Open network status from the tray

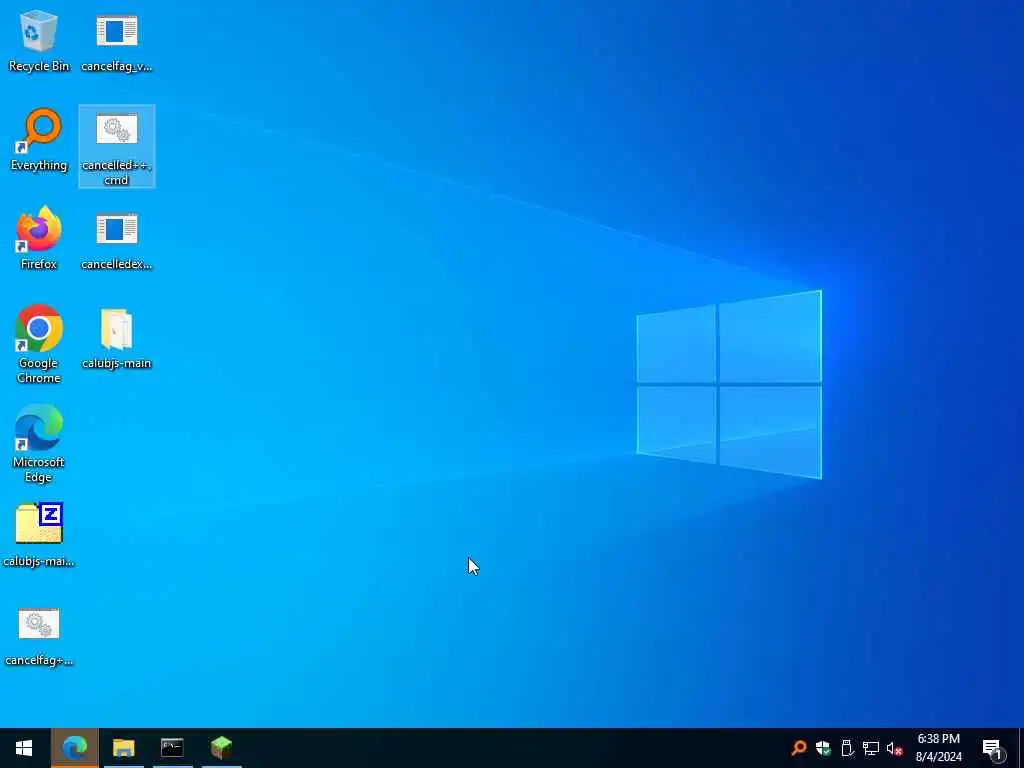click(x=871, y=748)
